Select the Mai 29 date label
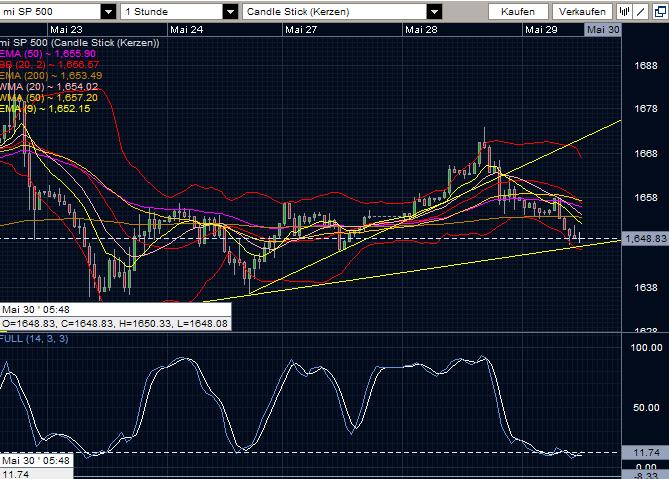 coord(541,29)
